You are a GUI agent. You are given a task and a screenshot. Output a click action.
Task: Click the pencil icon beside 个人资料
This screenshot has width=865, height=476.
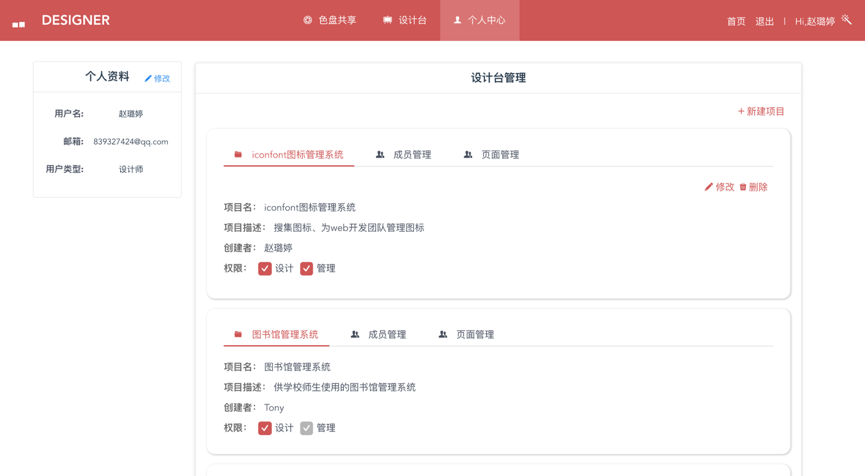(148, 78)
